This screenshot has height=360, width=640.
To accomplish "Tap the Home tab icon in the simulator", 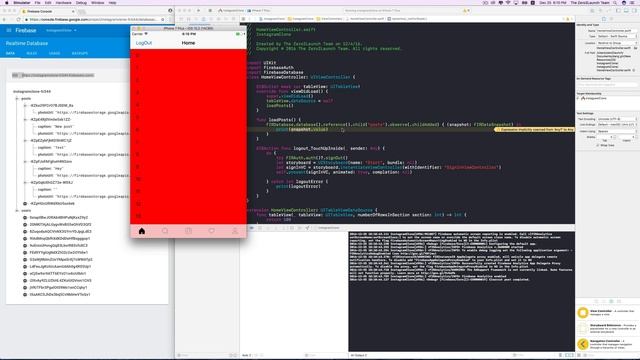I will tap(142, 231).
